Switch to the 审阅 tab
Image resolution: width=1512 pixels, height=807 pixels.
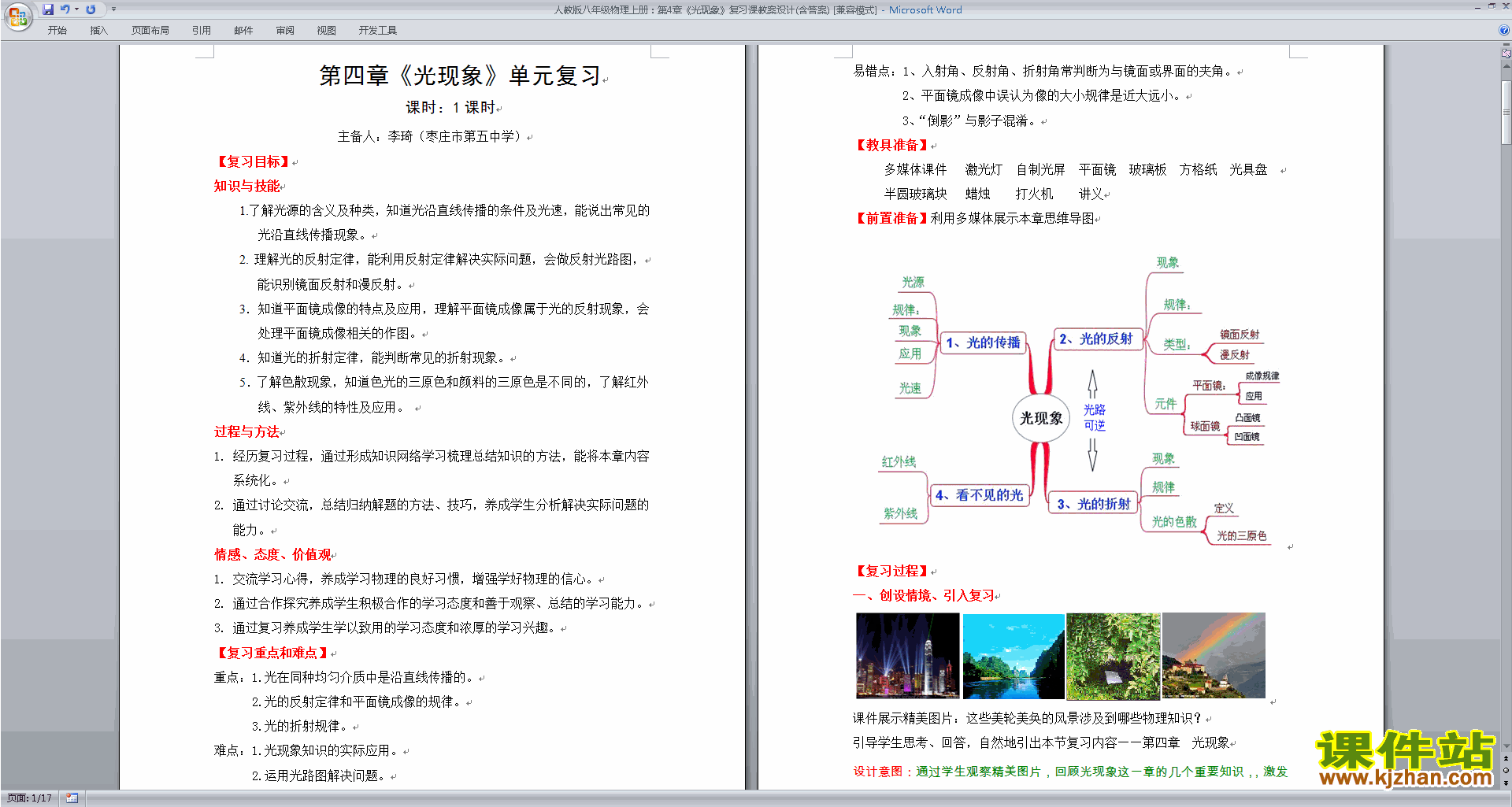(x=285, y=31)
